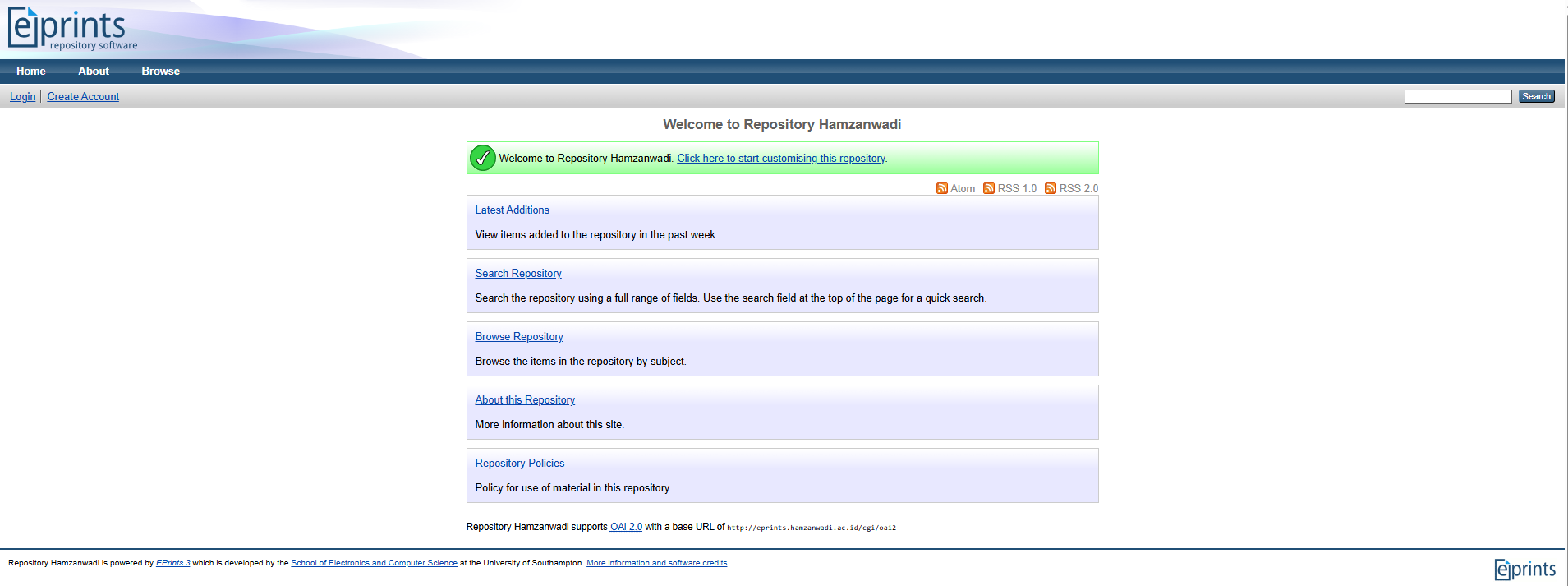The height and width of the screenshot is (586, 1568).
Task: Click the RSS 1.0 feed icon
Action: coord(989,188)
